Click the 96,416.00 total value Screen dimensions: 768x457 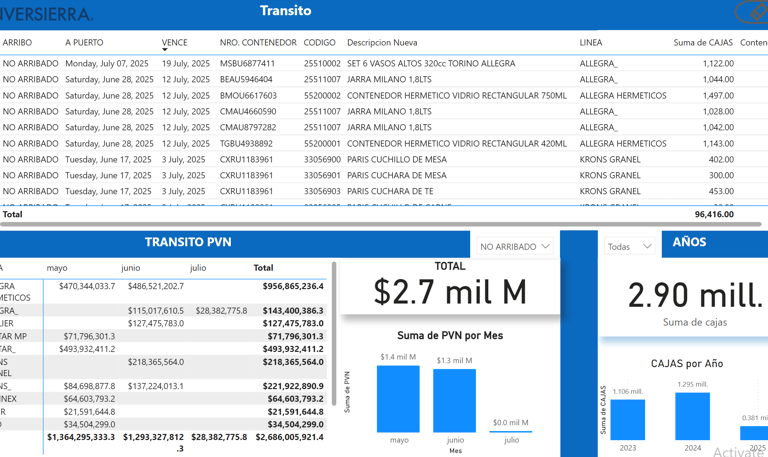(x=714, y=214)
